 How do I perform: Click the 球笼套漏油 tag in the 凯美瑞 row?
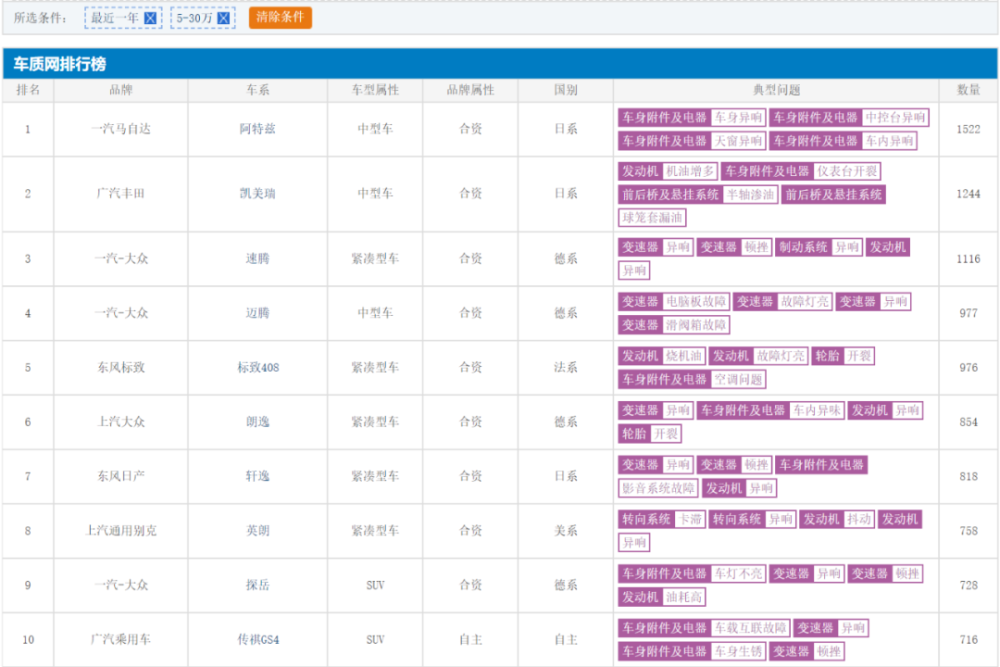coord(652,217)
